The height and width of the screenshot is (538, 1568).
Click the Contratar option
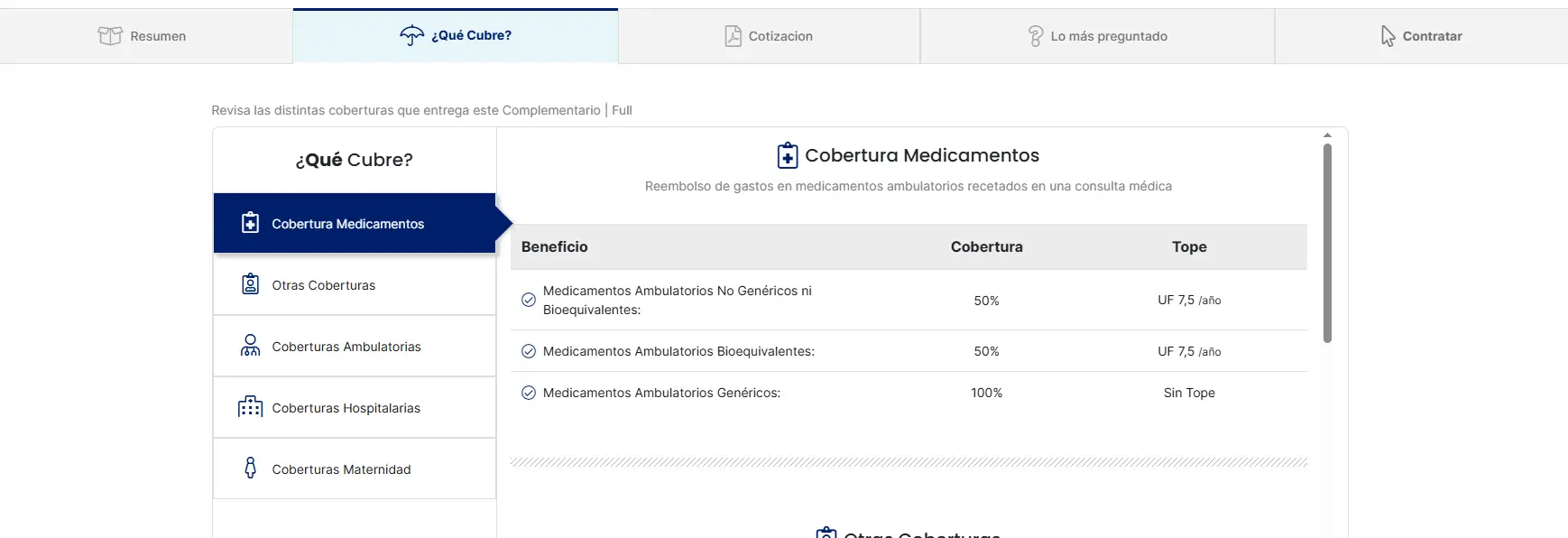tap(1421, 35)
